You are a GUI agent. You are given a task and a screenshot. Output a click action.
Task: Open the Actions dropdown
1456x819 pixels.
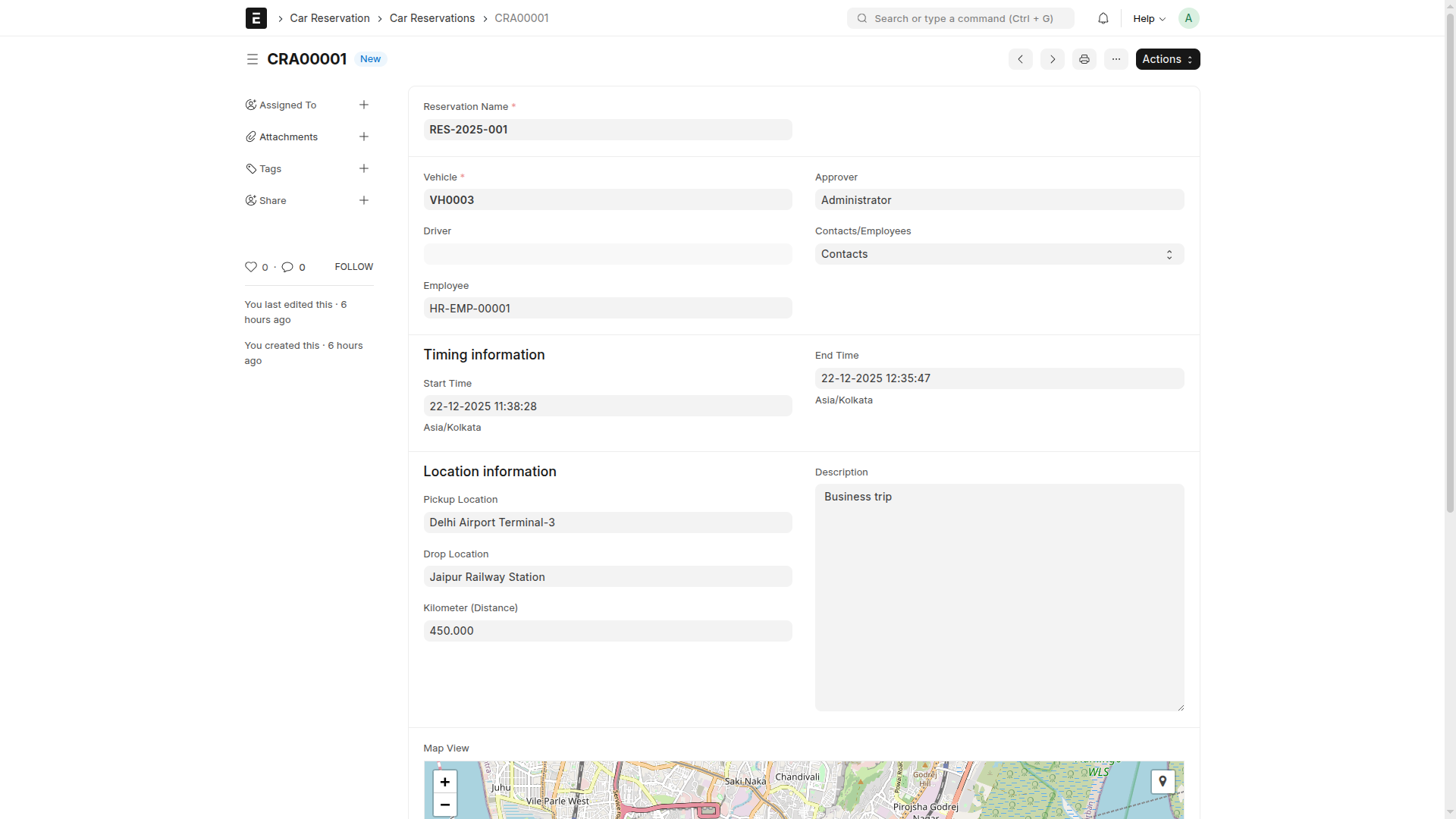[x=1168, y=59]
